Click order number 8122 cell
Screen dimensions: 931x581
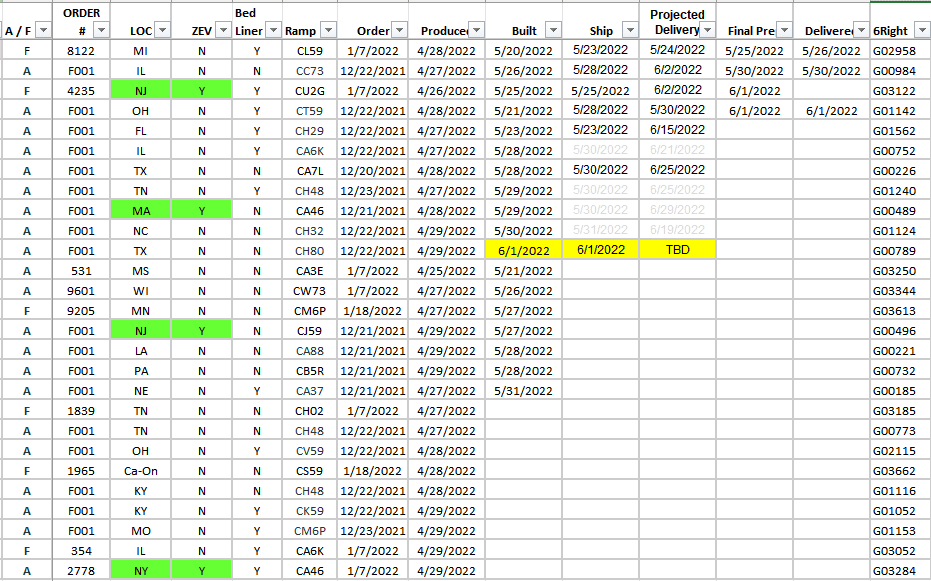click(x=82, y=51)
